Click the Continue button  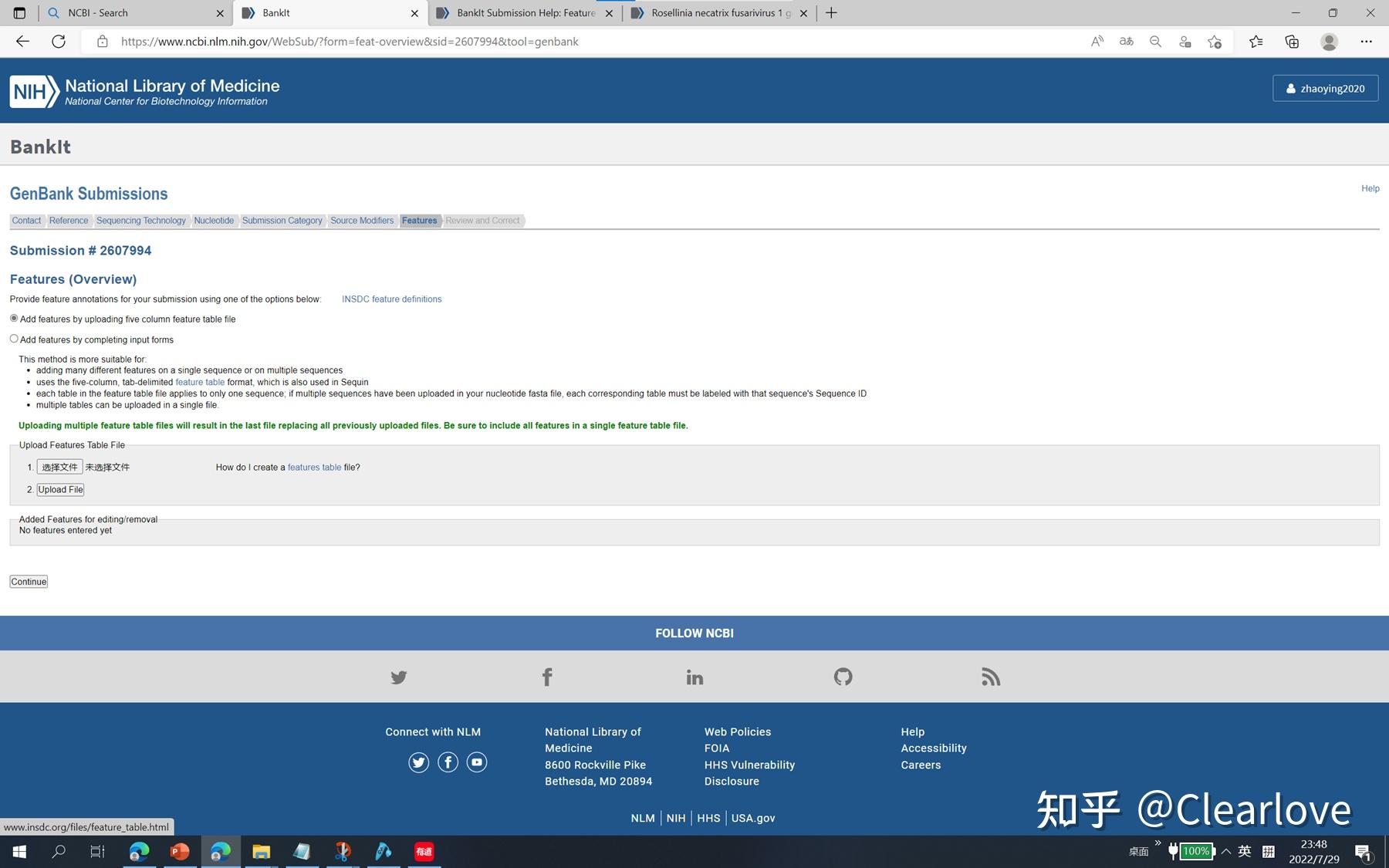tap(28, 581)
